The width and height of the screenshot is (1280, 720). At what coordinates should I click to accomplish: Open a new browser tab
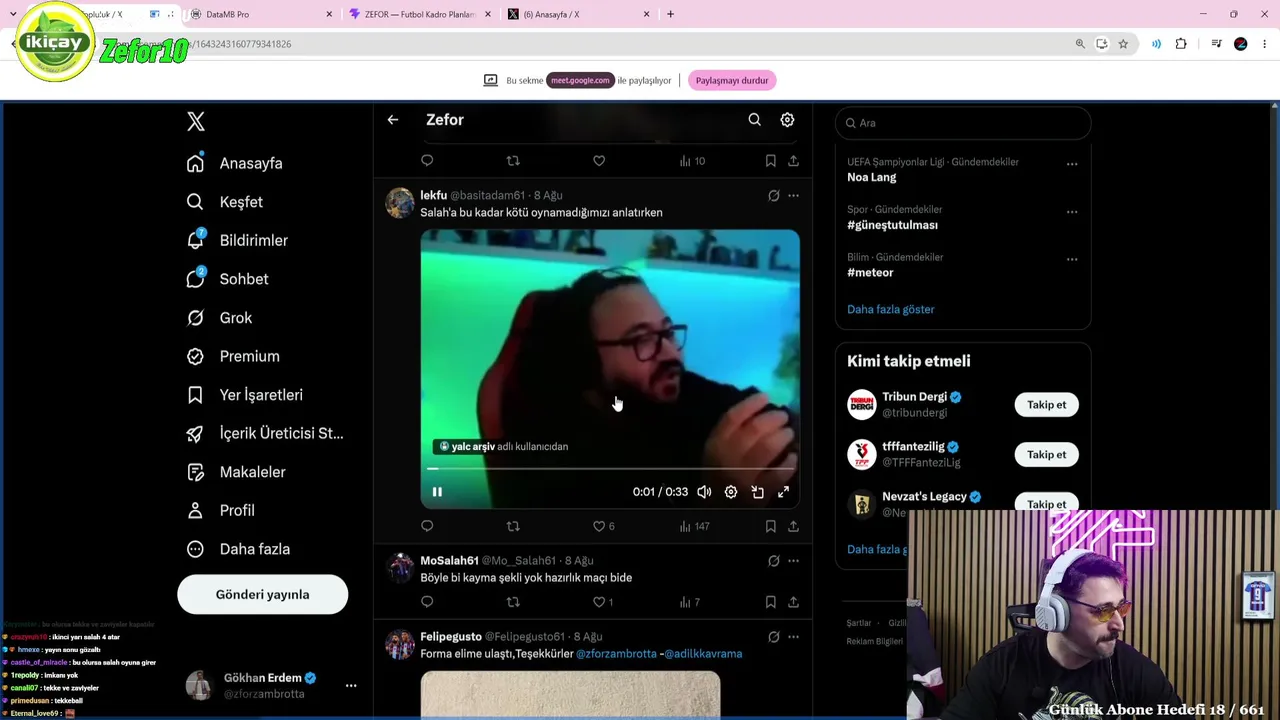click(670, 14)
